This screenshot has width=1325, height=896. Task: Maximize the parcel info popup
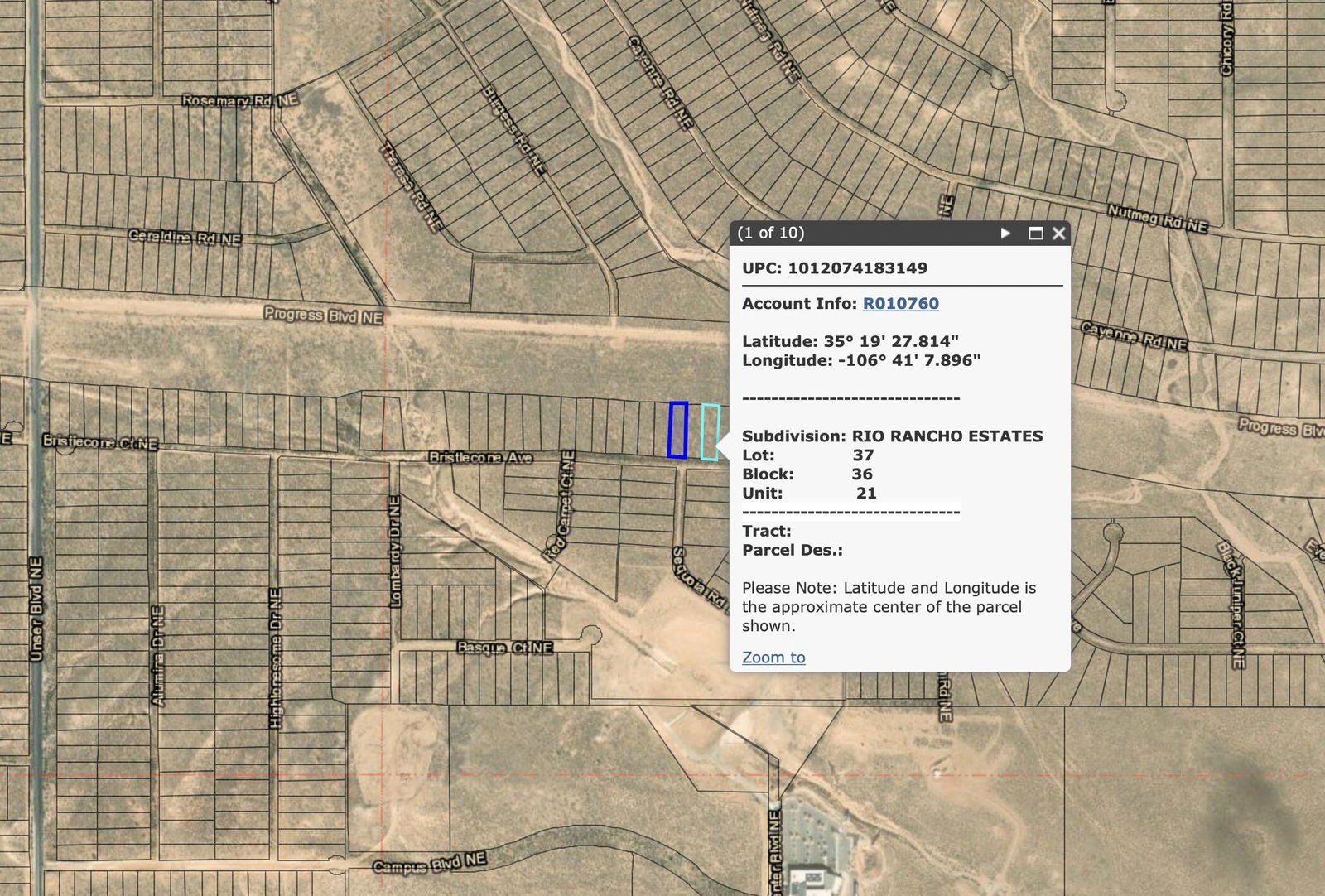tap(1035, 234)
